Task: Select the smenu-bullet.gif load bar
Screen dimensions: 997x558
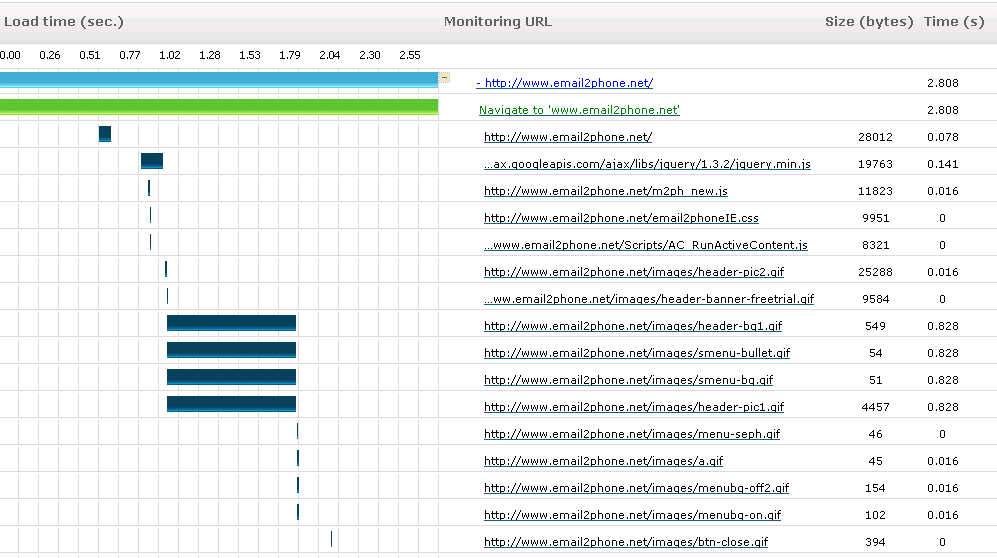Action: (x=231, y=350)
